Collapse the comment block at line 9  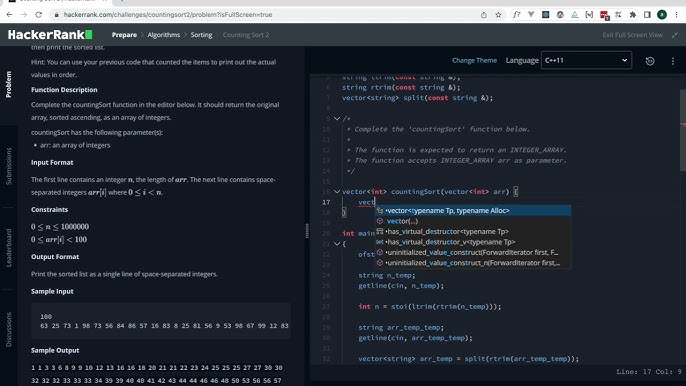(x=337, y=118)
